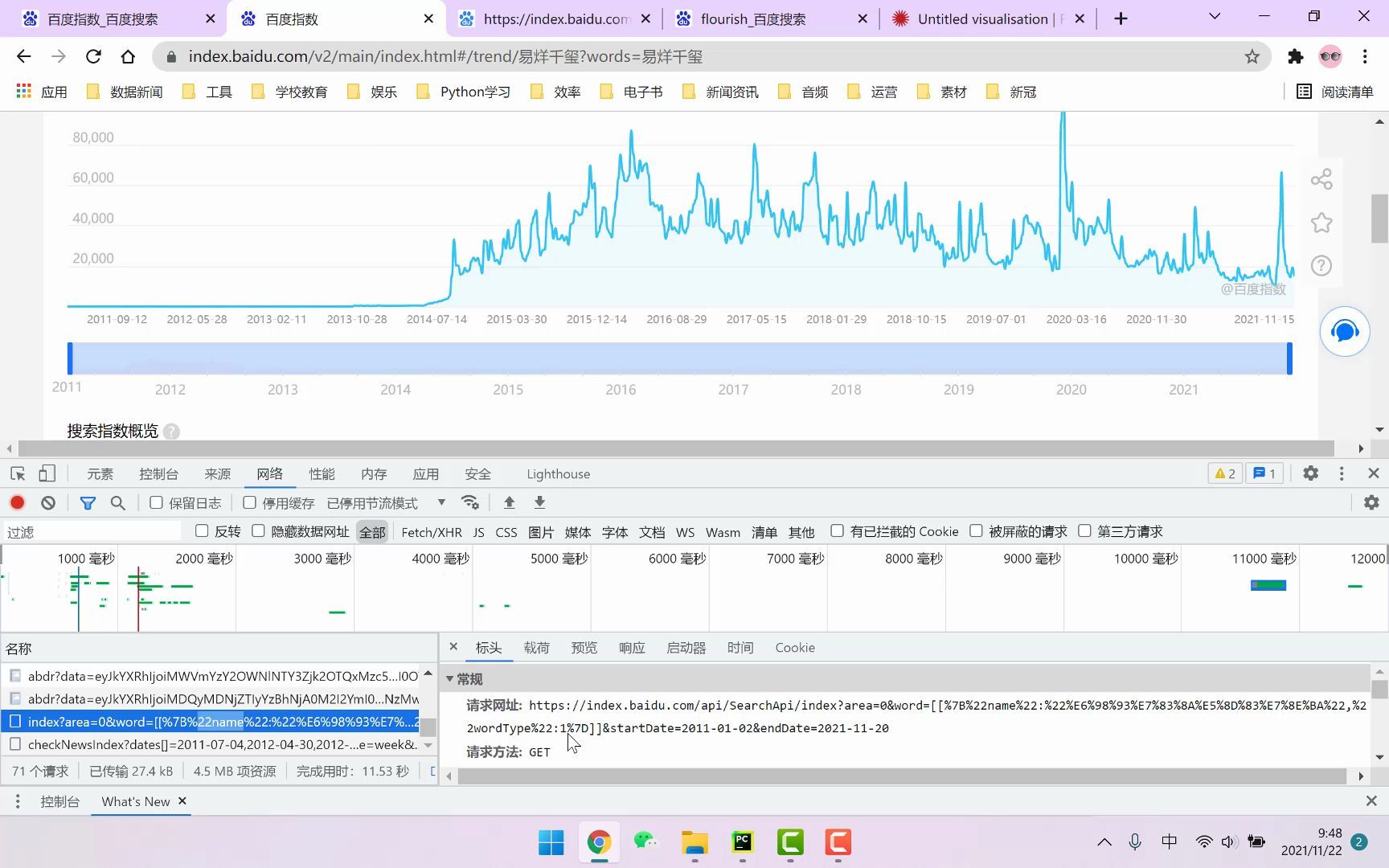Reload the page
1389x868 pixels.
coord(93,56)
